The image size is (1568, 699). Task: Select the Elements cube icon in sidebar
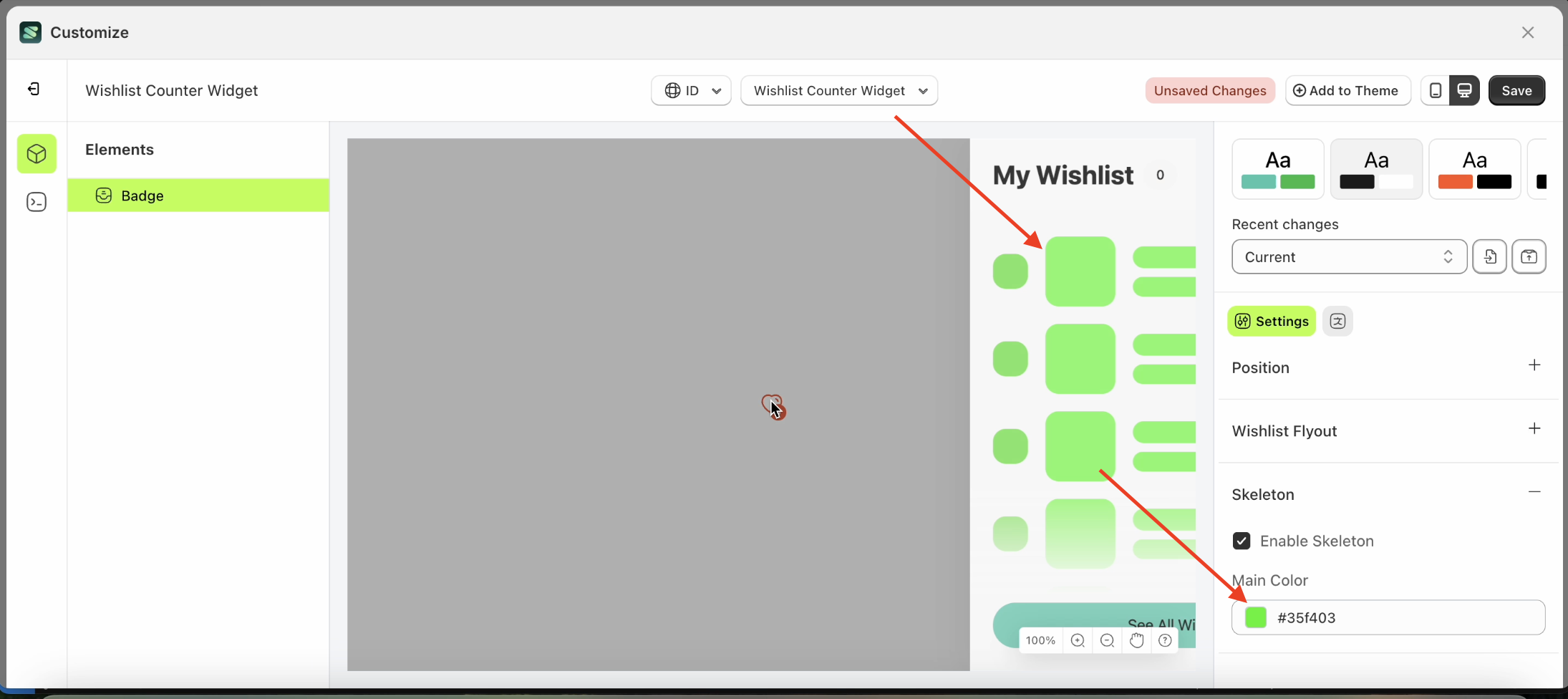pos(36,153)
